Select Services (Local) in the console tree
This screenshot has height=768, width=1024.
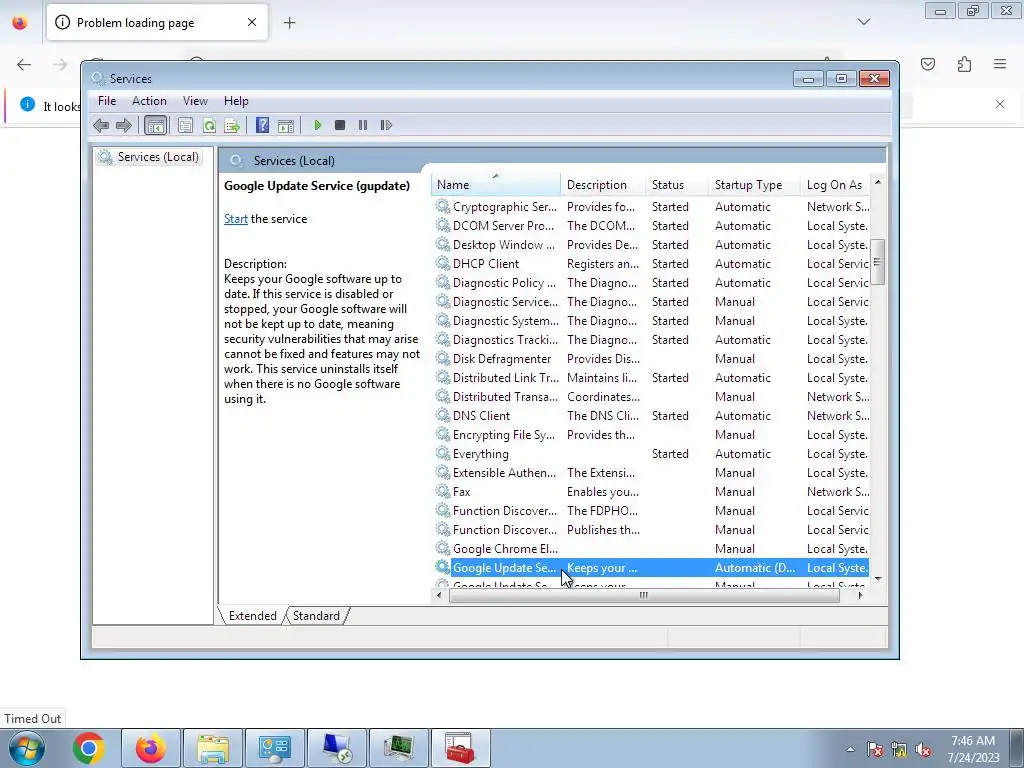click(149, 157)
